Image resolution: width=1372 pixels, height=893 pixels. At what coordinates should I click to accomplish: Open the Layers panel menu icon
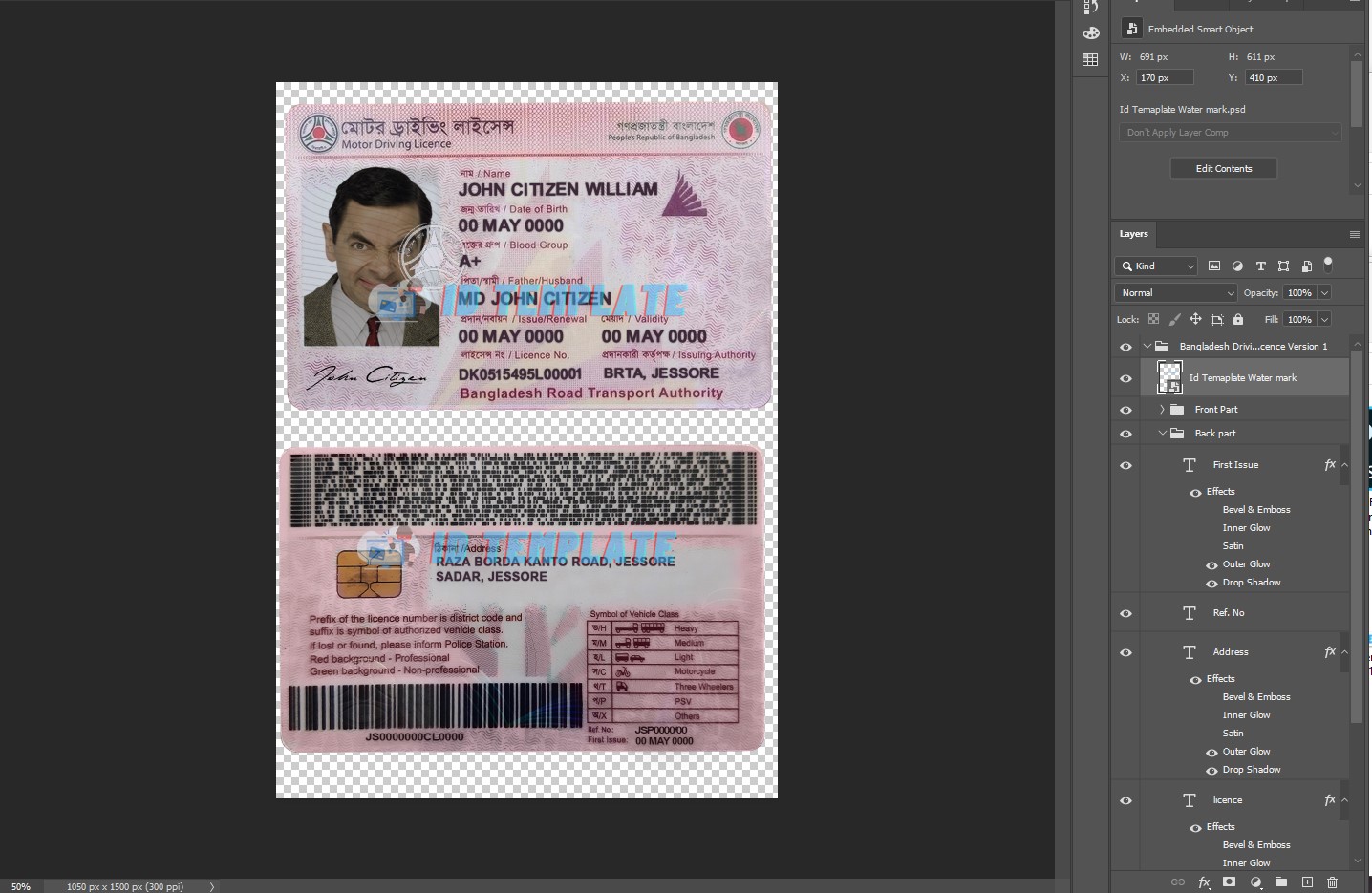click(1354, 234)
